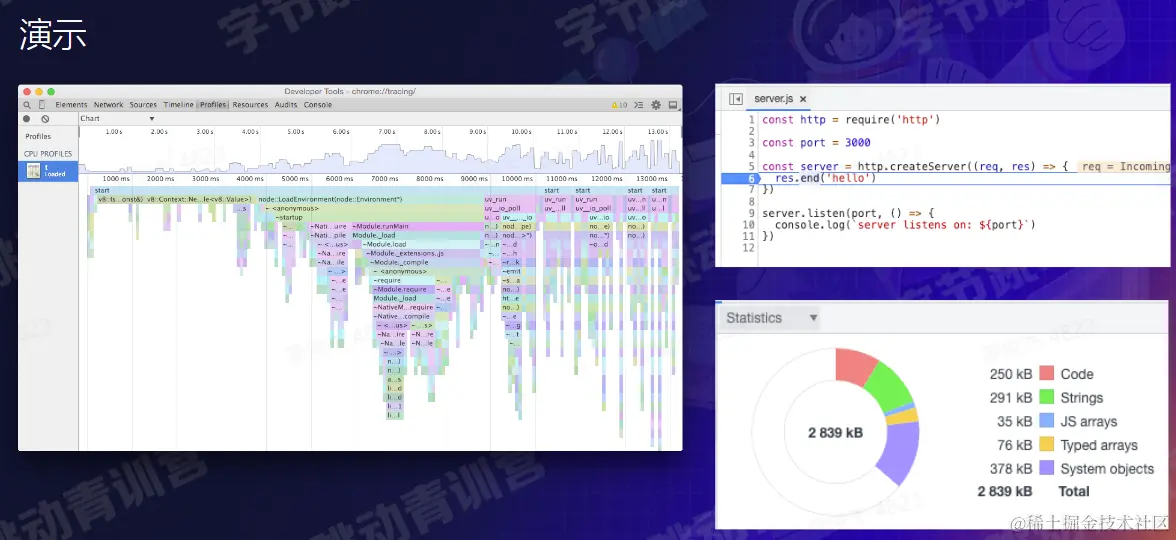Click the 7.00 s overview timeline marker
The width and height of the screenshot is (1176, 540).
[x=386, y=132]
